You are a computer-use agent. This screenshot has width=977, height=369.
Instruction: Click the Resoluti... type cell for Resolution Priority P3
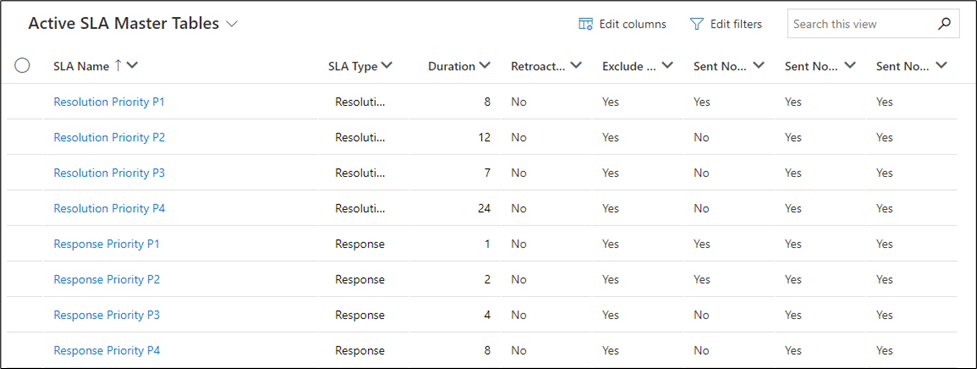point(360,173)
